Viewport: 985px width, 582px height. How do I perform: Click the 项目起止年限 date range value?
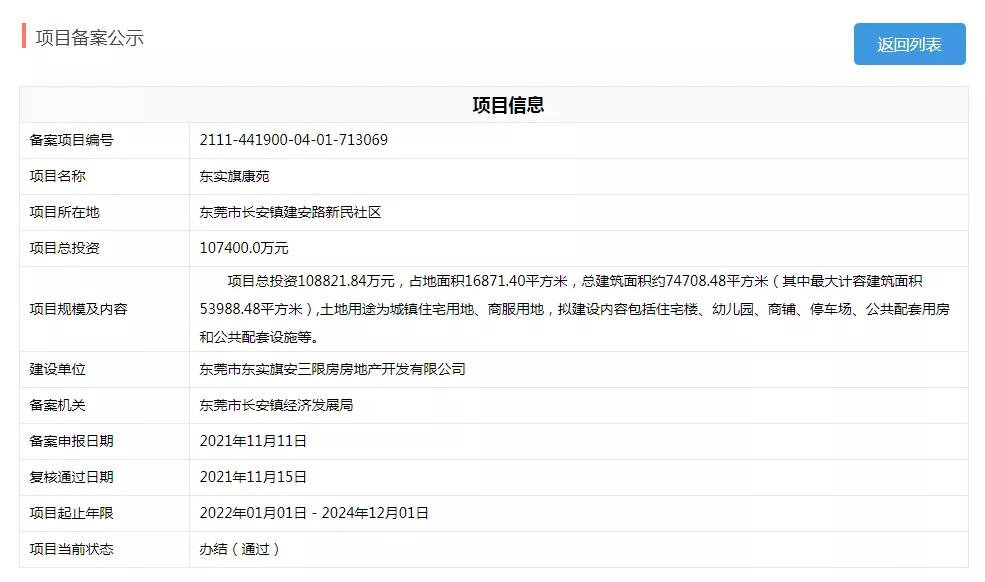(314, 512)
